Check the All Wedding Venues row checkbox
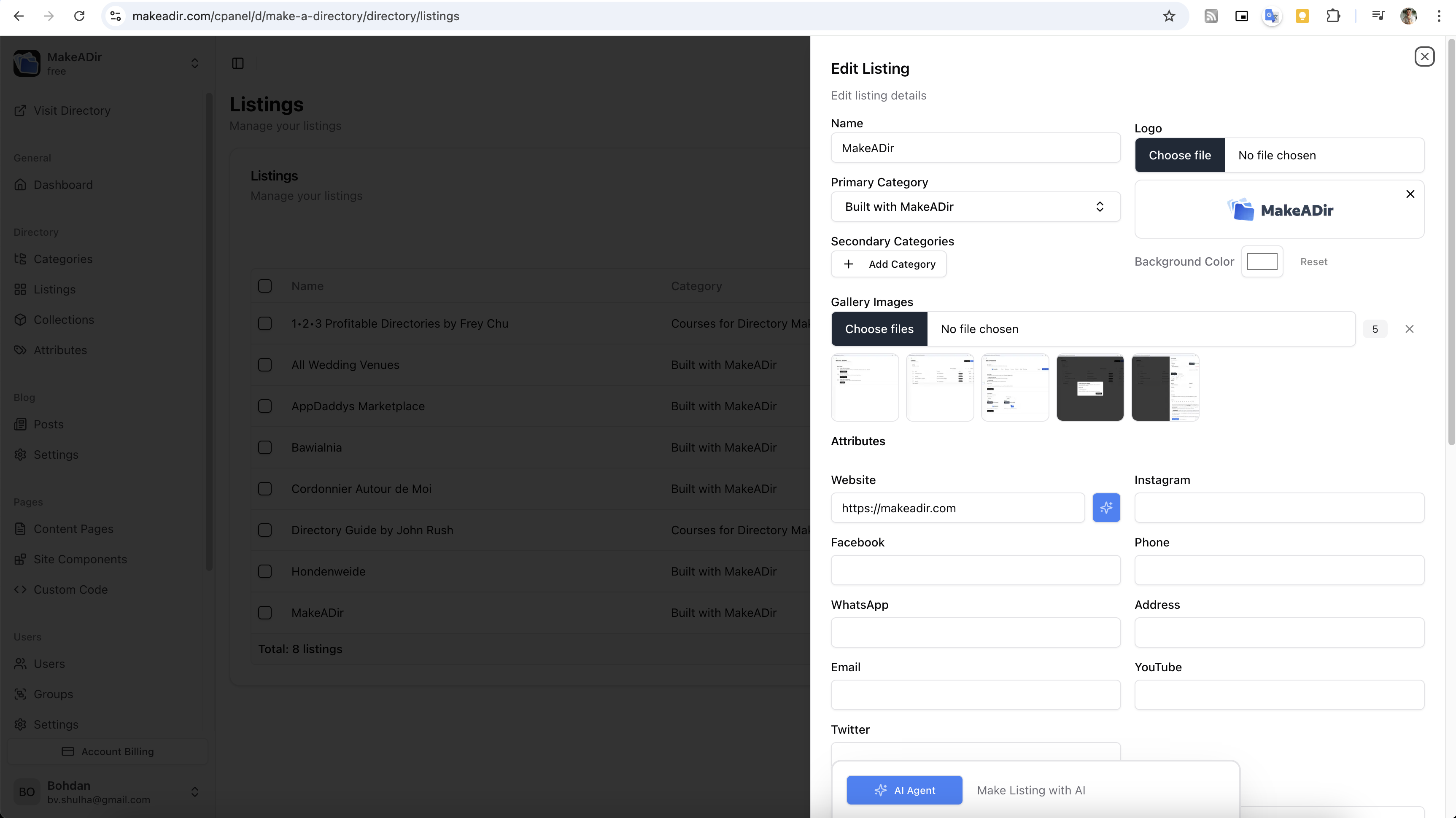This screenshot has width=1456, height=818. (264, 365)
